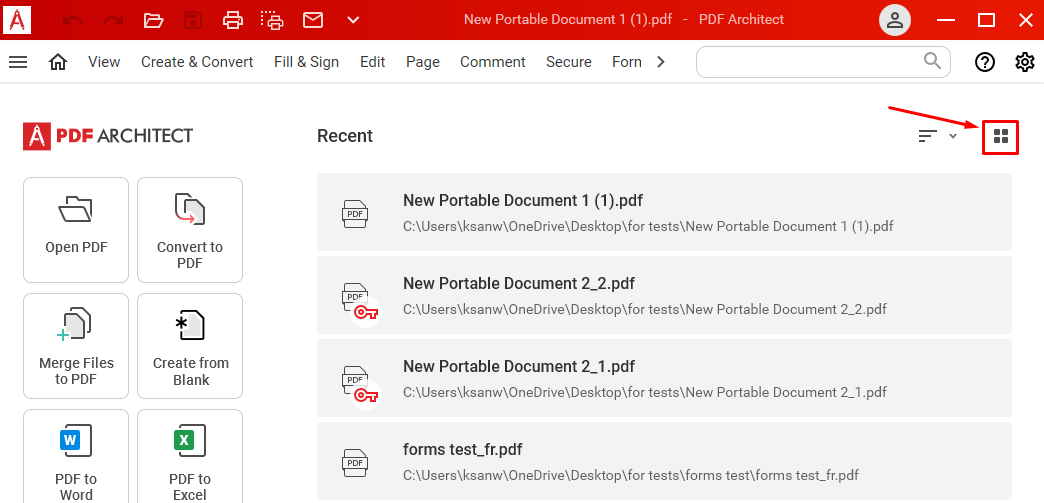Print using the printer icon
Screen dimensions: 1044x503
pos(233,20)
